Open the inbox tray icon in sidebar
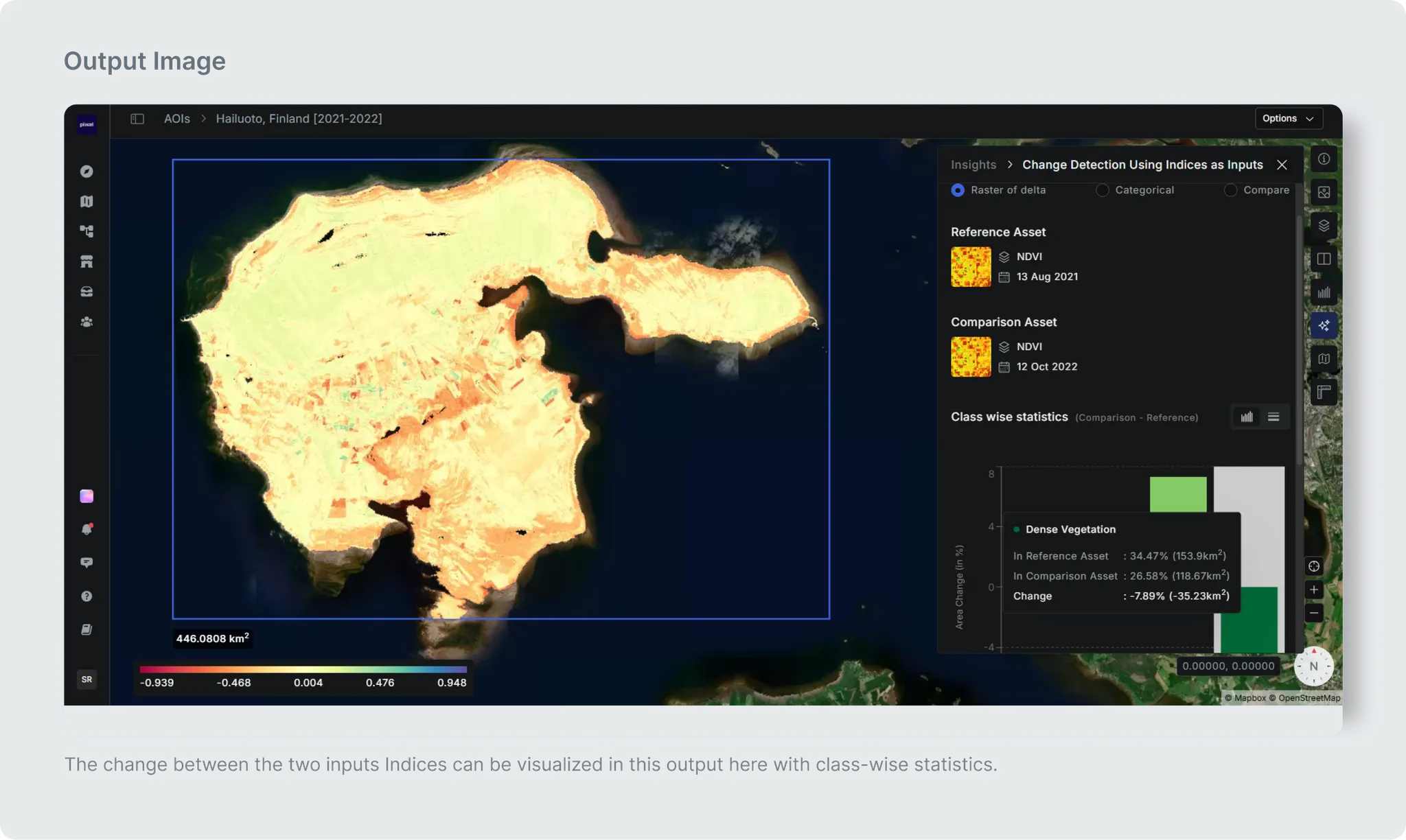Viewport: 1406px width, 840px height. click(87, 292)
